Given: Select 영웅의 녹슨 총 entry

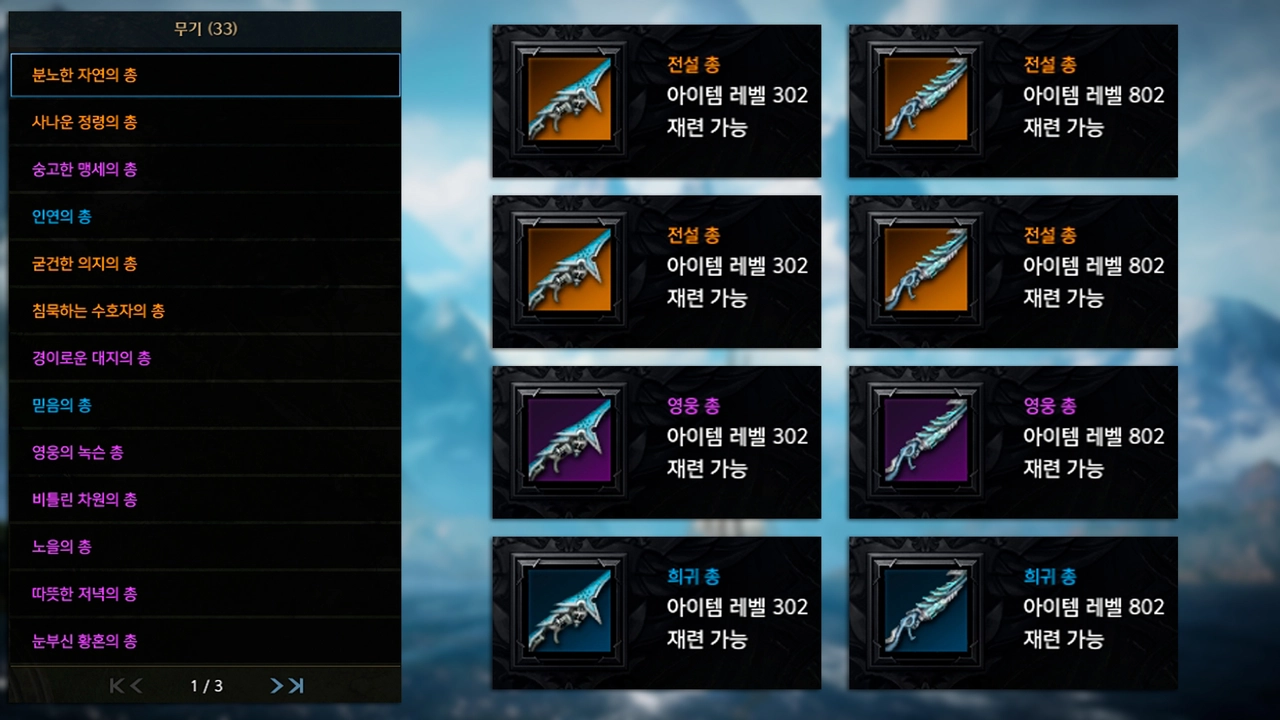Looking at the screenshot, I should tap(205, 452).
